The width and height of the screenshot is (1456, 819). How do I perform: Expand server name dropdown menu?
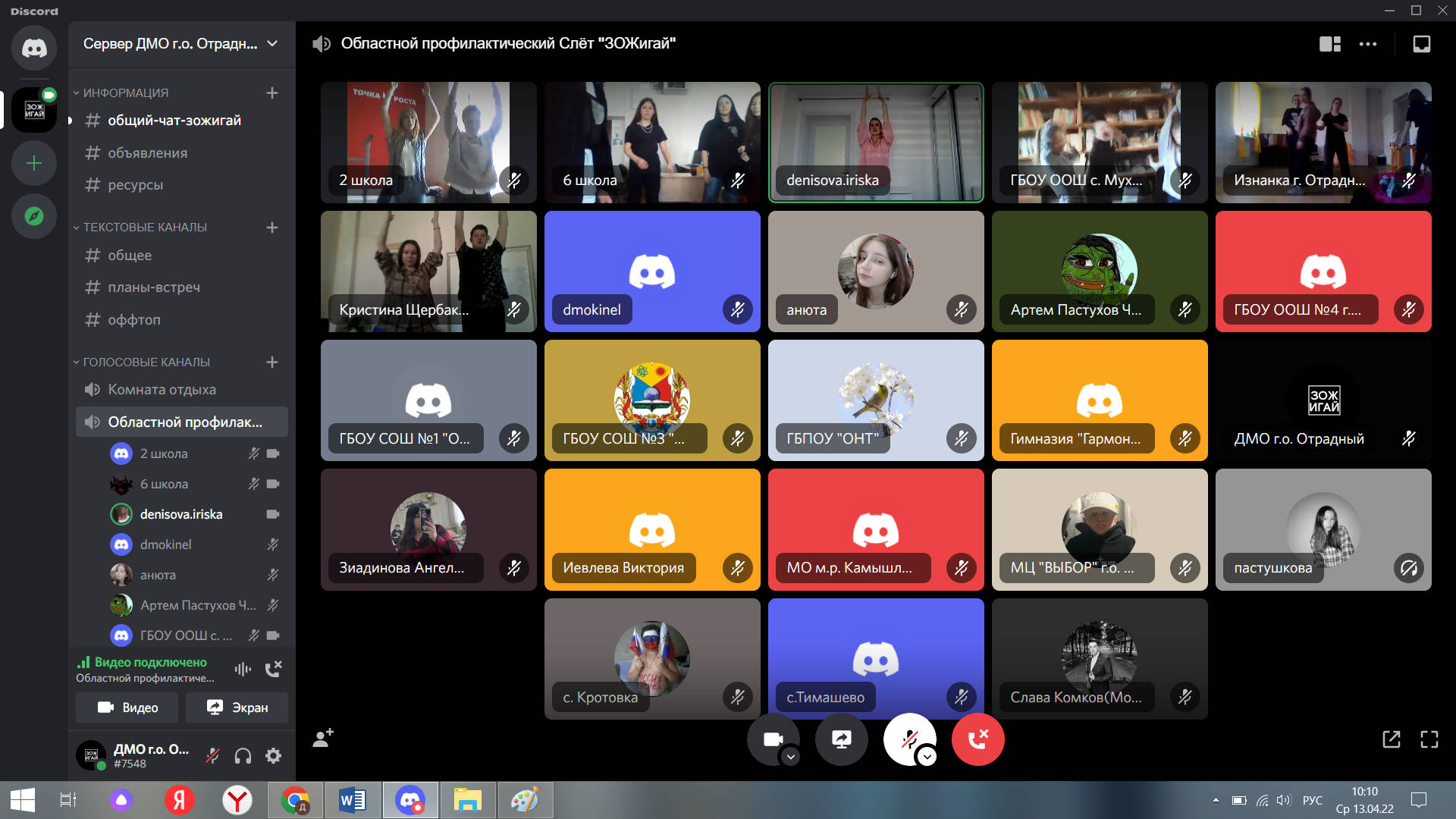(272, 44)
